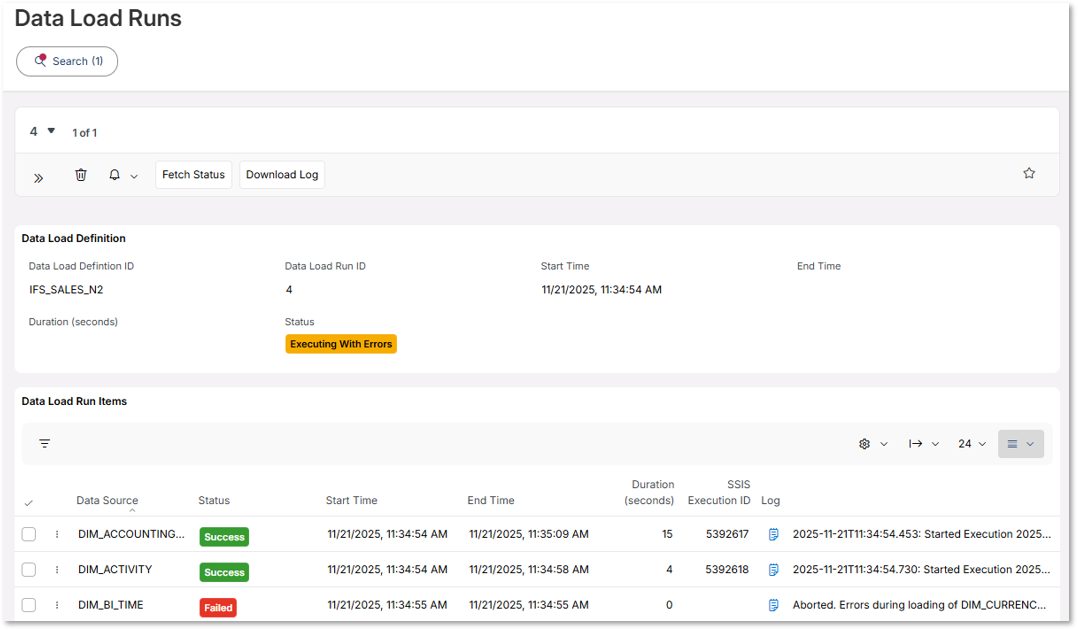
Task: Click the DIM_BI_TIME data source cell
Action: point(111,605)
